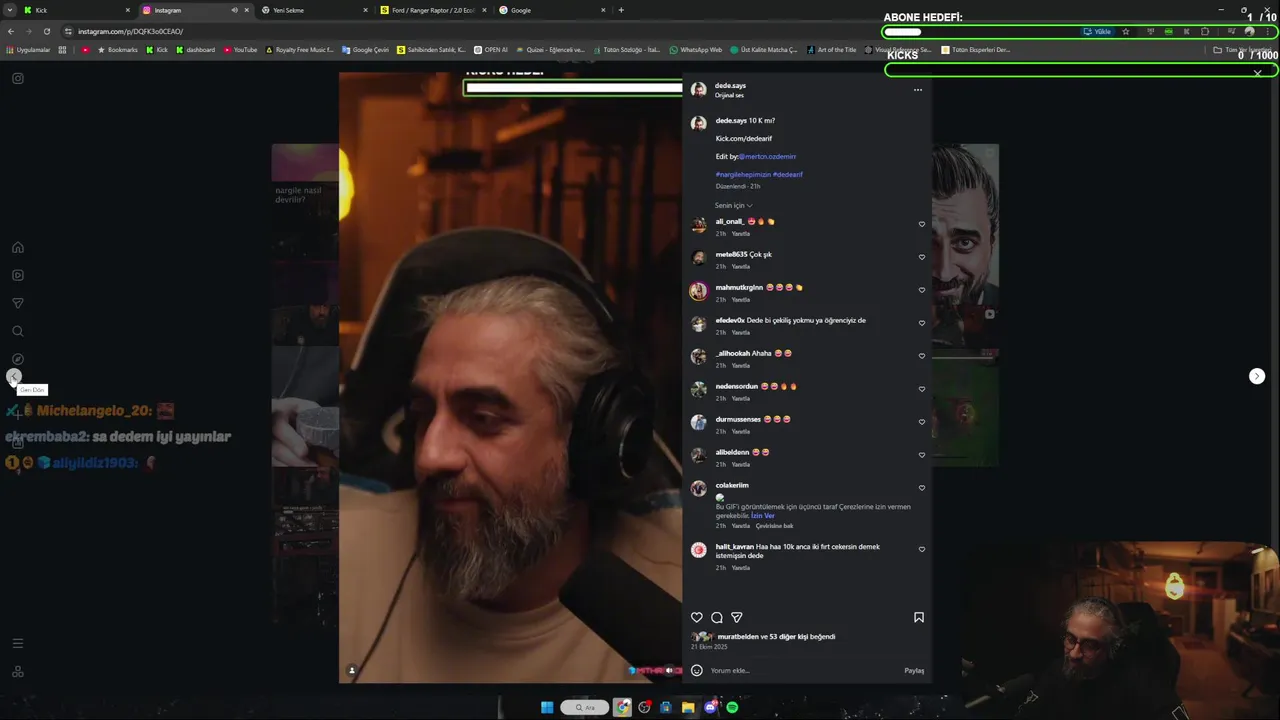Image resolution: width=1280 pixels, height=720 pixels.
Task: Open Explore compass icon in Instagram sidebar
Action: click(18, 359)
